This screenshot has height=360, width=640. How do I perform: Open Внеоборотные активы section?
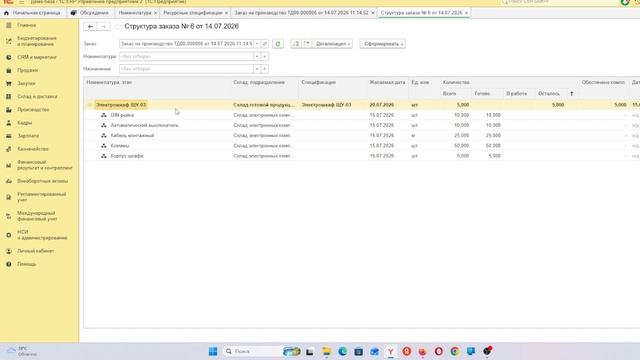pyautogui.click(x=42, y=181)
